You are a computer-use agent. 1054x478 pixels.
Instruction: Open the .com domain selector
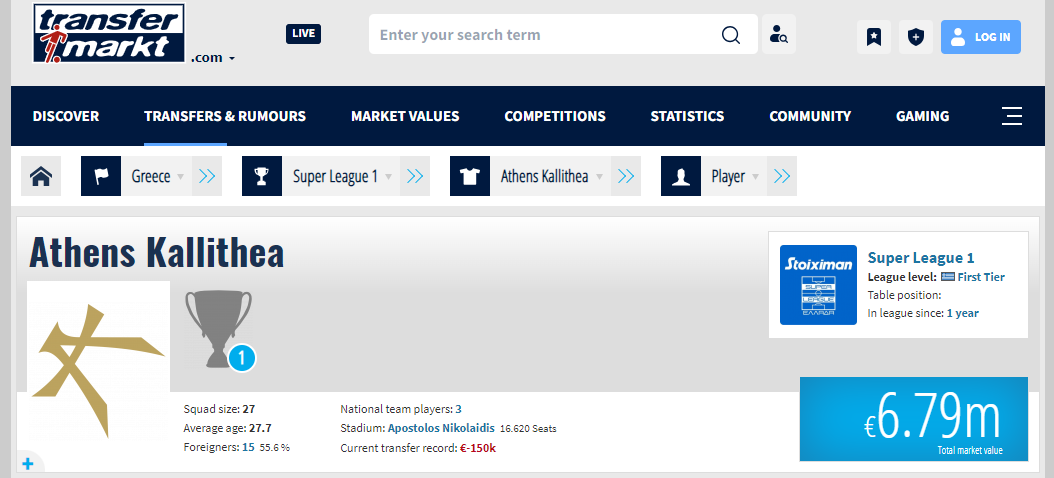213,58
